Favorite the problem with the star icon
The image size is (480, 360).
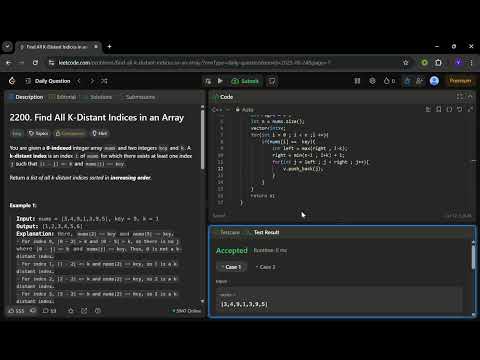click(x=71, y=311)
